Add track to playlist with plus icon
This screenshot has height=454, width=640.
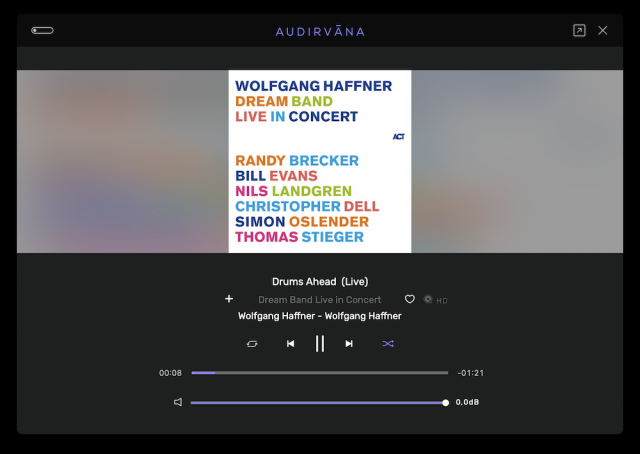pyautogui.click(x=229, y=299)
